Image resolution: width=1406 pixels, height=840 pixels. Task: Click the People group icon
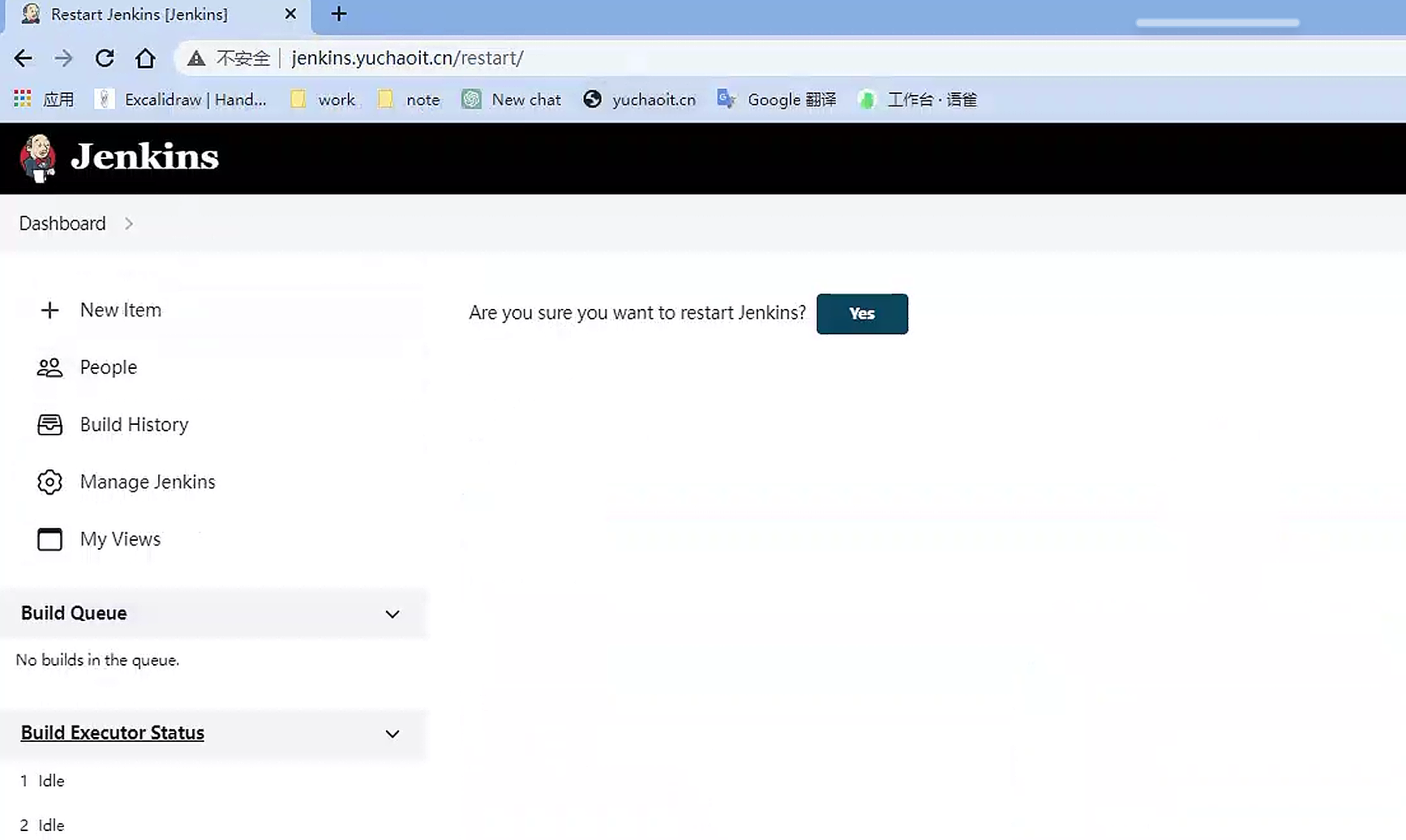[49, 368]
